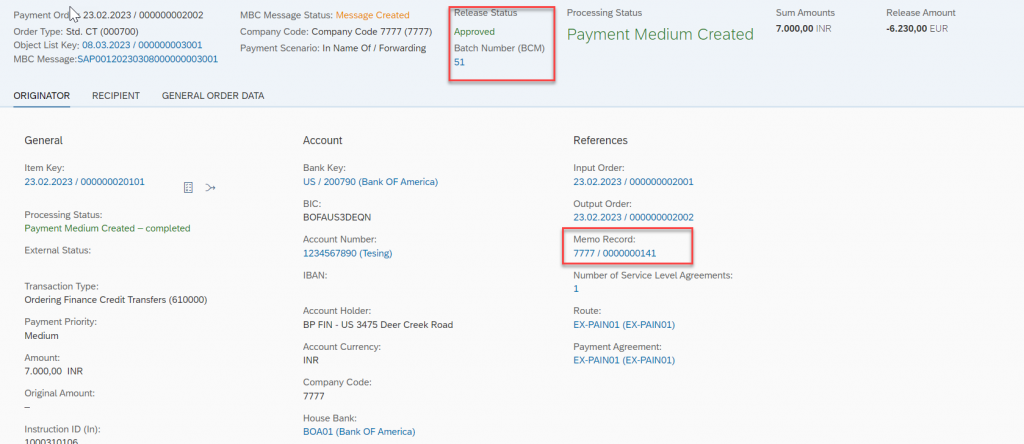Image resolution: width=1024 pixels, height=444 pixels.
Task: Switch to the ORIGINATOR tab
Action: coord(42,96)
